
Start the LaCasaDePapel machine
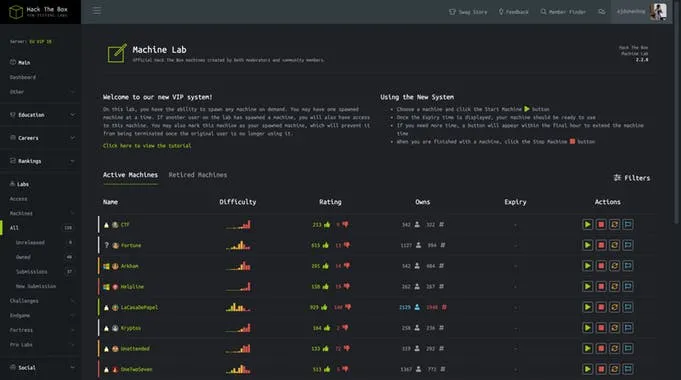coord(588,307)
